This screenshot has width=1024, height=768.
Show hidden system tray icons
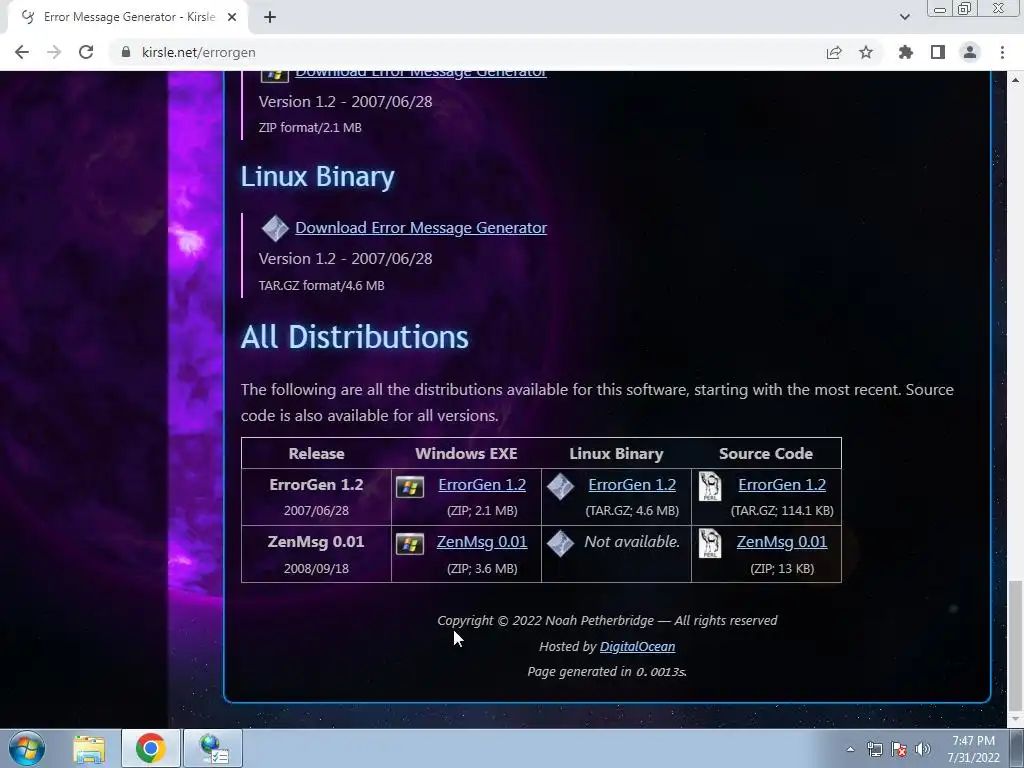pos(850,749)
